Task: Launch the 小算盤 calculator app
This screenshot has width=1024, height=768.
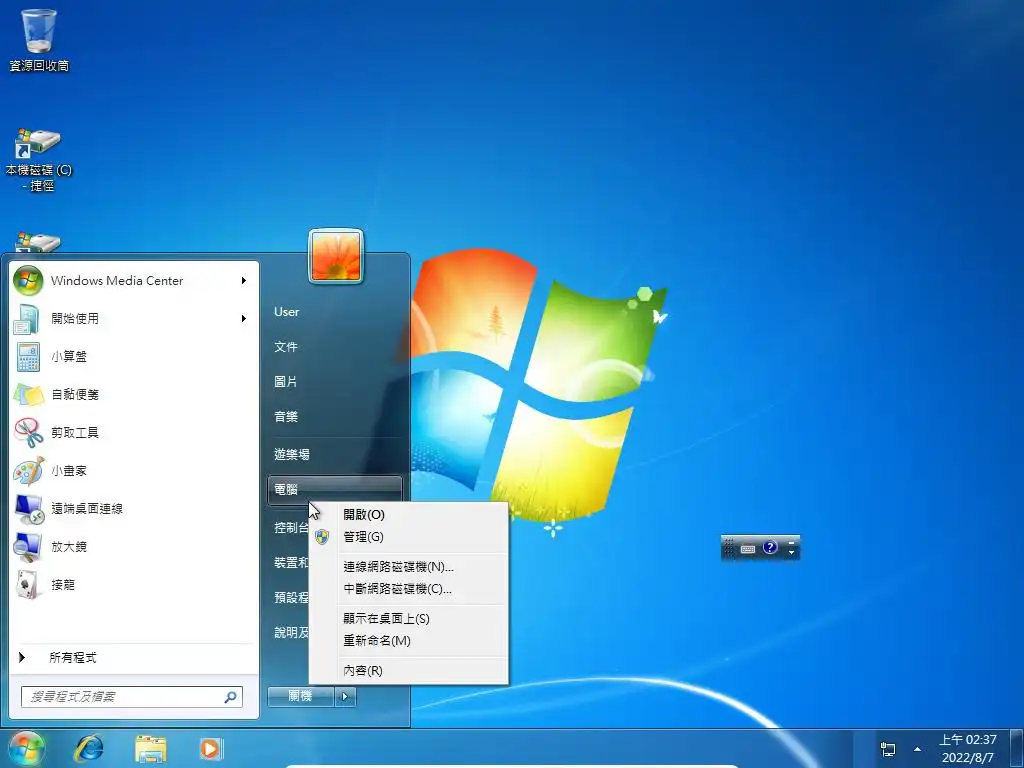Action: (134, 357)
